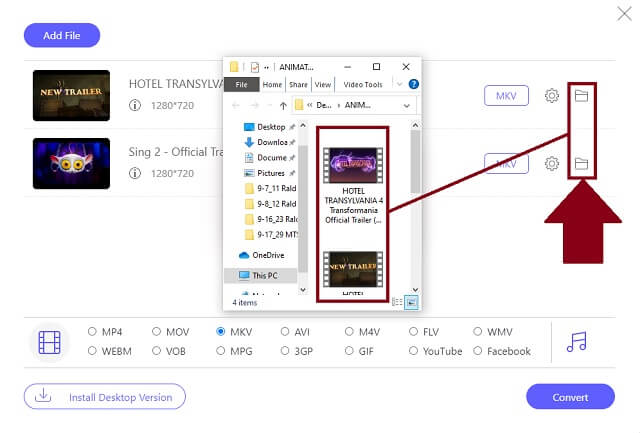Select This PC in navigation pane

260,275
